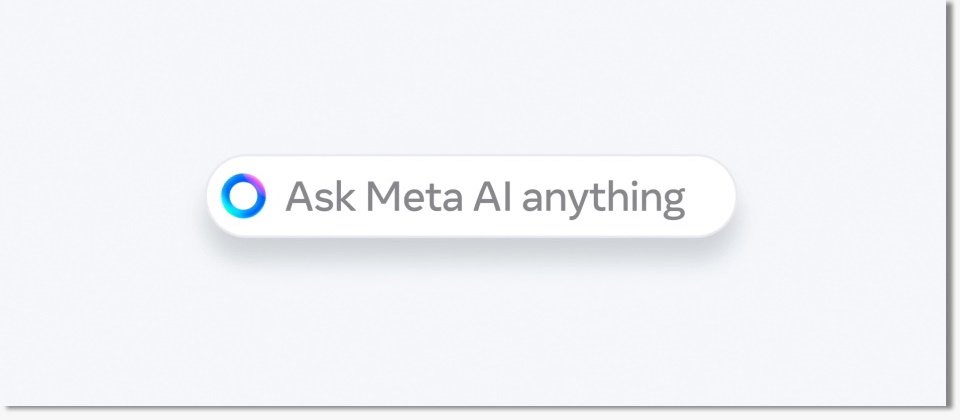The image size is (960, 420).
Task: Open Meta AI chat via the ring logo
Action: (243, 196)
